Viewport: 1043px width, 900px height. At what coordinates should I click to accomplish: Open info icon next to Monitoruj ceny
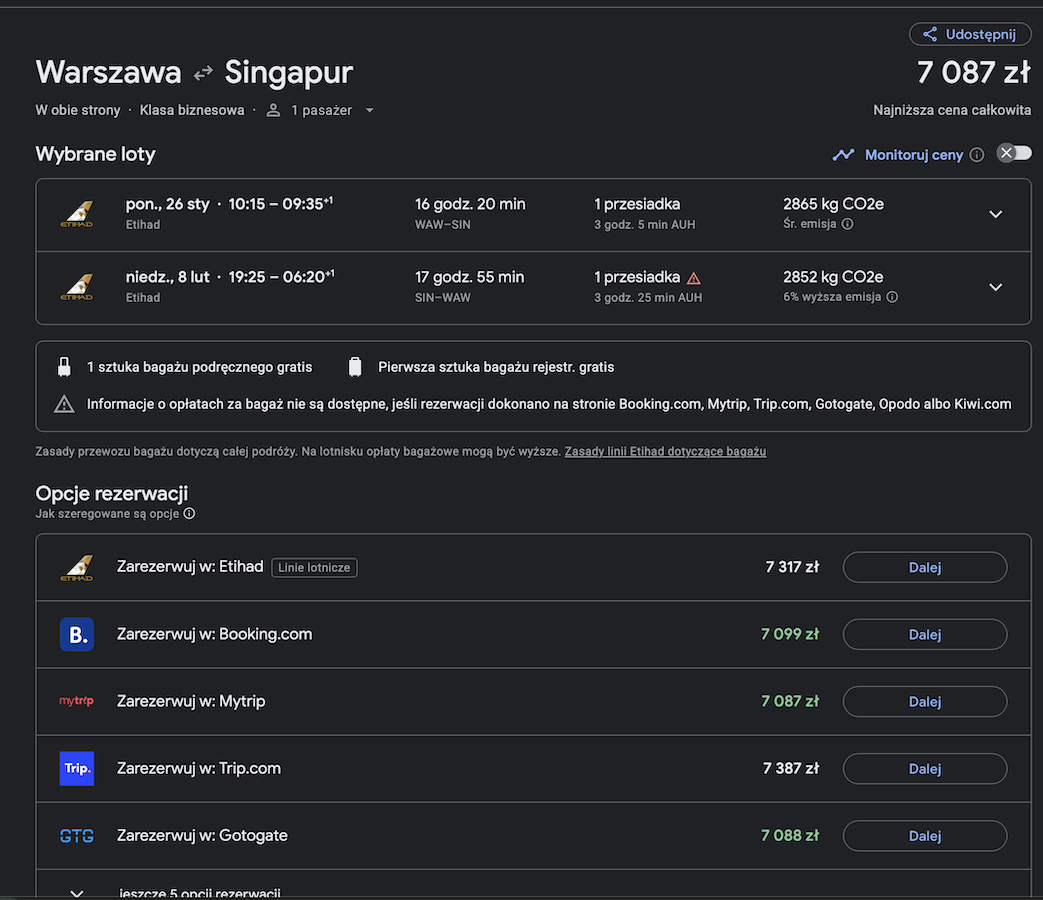point(976,155)
